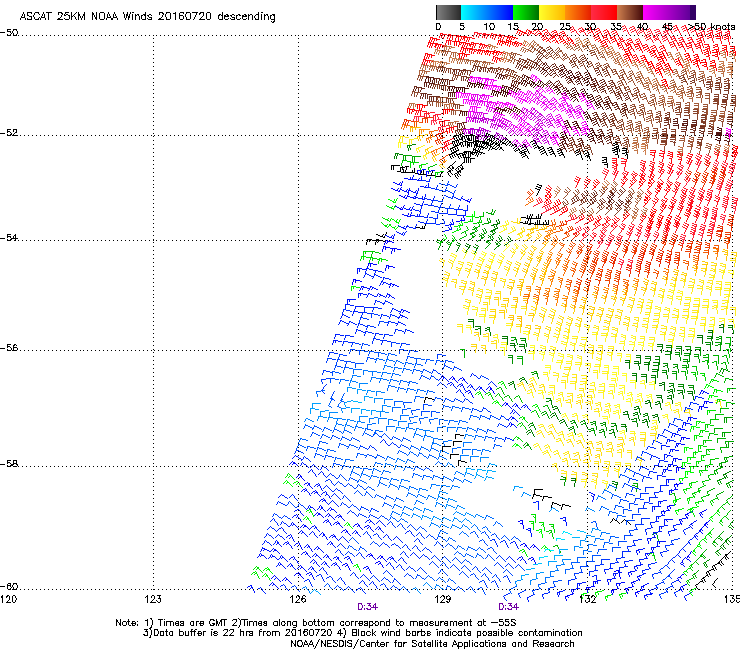The height and width of the screenshot is (650, 740).
Task: Click the longitude axis label '126'
Action: point(298,599)
